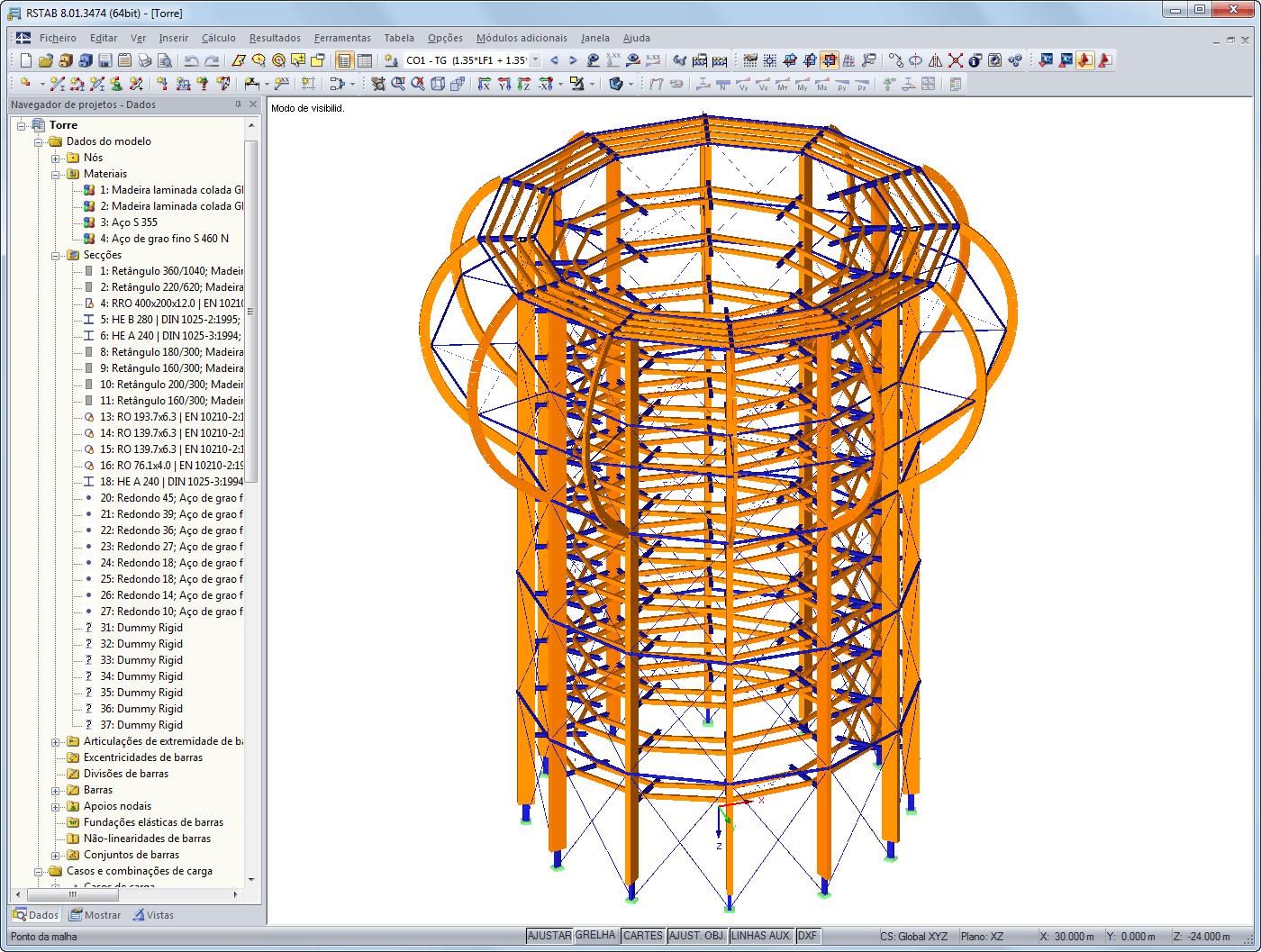Select section 31: Dummy Rigid
1261x952 pixels.
click(x=141, y=628)
